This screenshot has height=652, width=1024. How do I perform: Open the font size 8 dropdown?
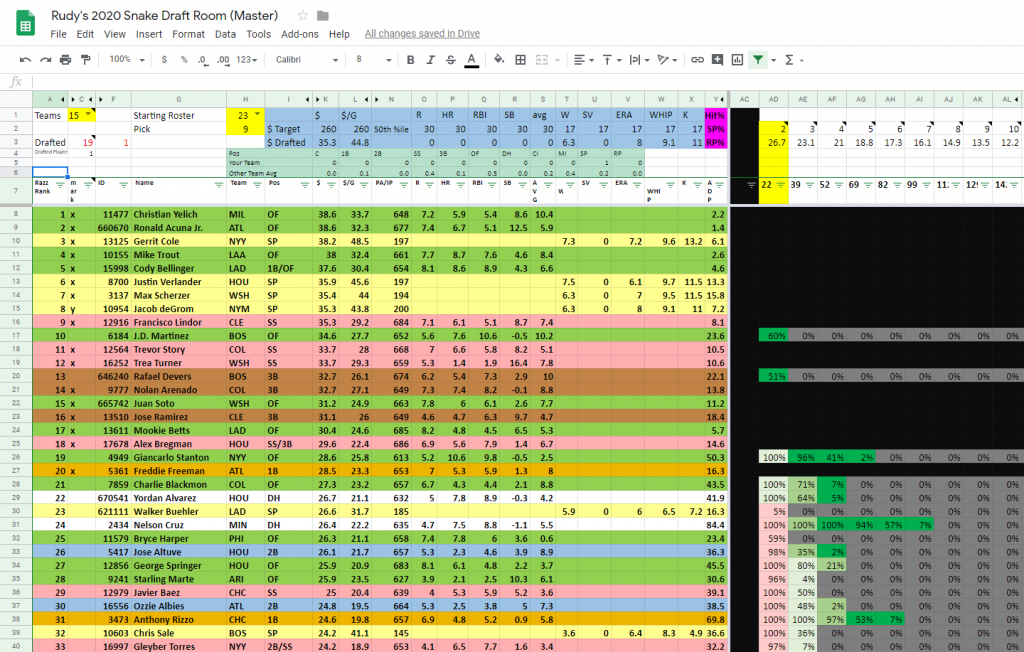(x=373, y=59)
